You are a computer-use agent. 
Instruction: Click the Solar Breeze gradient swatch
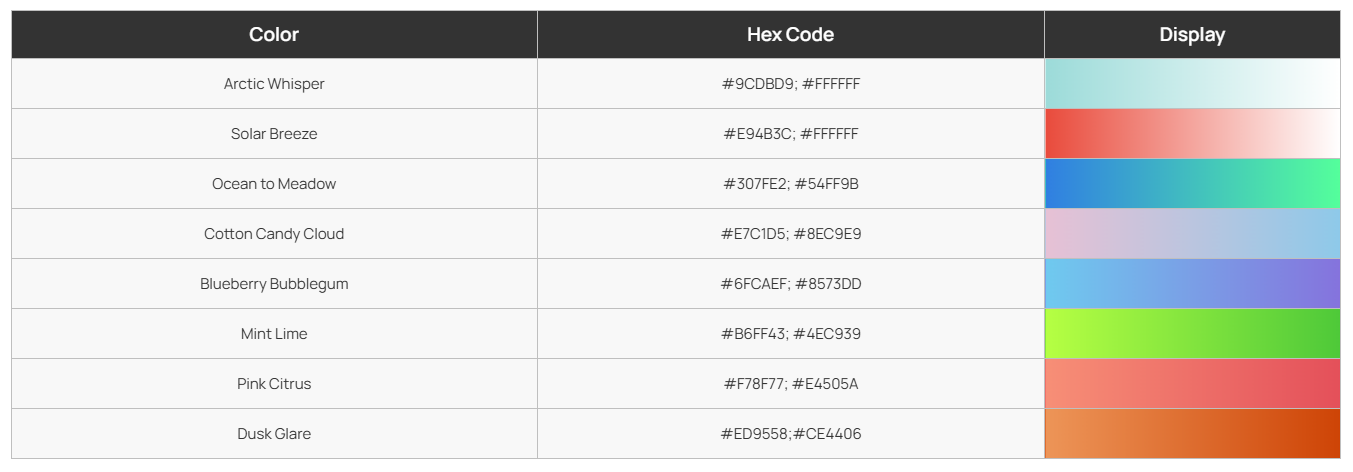point(1192,134)
